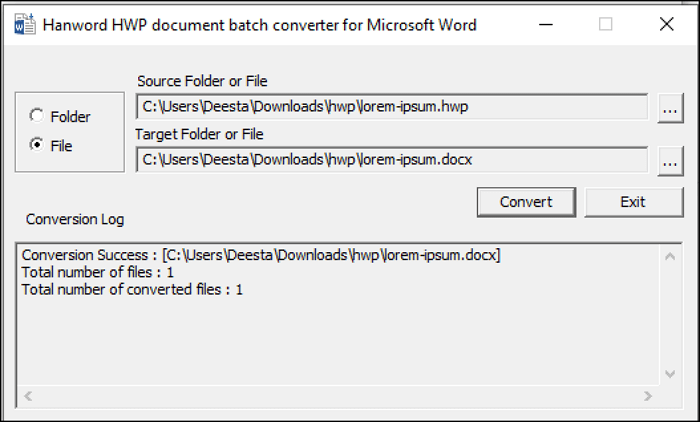Click the log's vertical scrollbar up arrow
This screenshot has width=700, height=422.
[670, 256]
